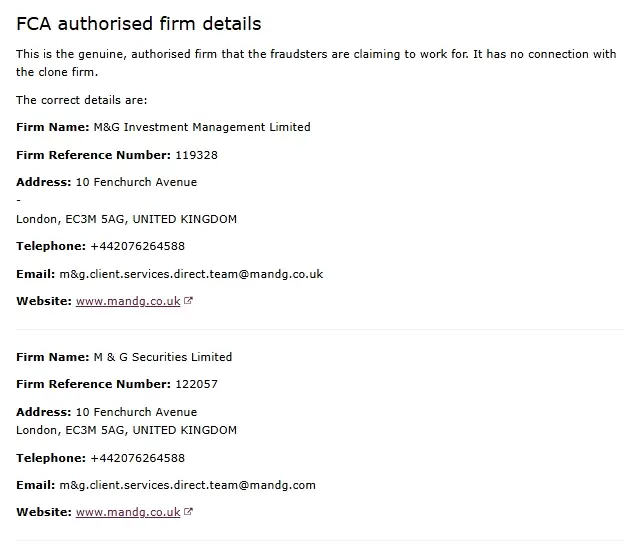
Task: Click the intro paragraph about the genuine authorised firm
Action: pyautogui.click(x=316, y=63)
